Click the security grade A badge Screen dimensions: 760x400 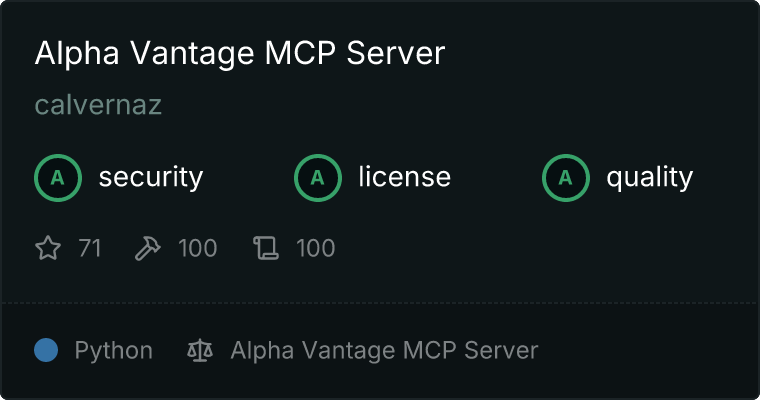(58, 178)
